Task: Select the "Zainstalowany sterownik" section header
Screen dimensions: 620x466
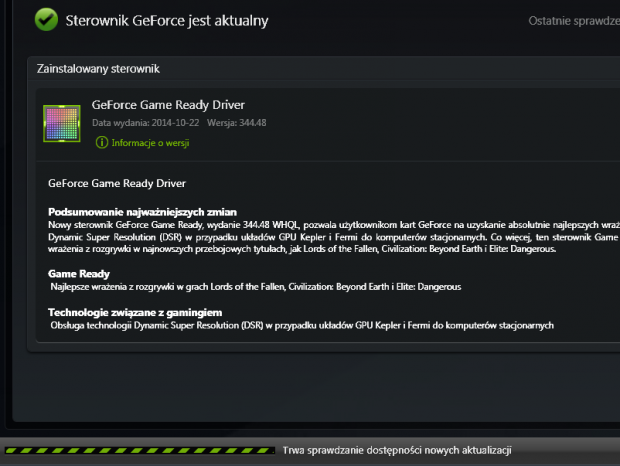Action: (x=98, y=69)
